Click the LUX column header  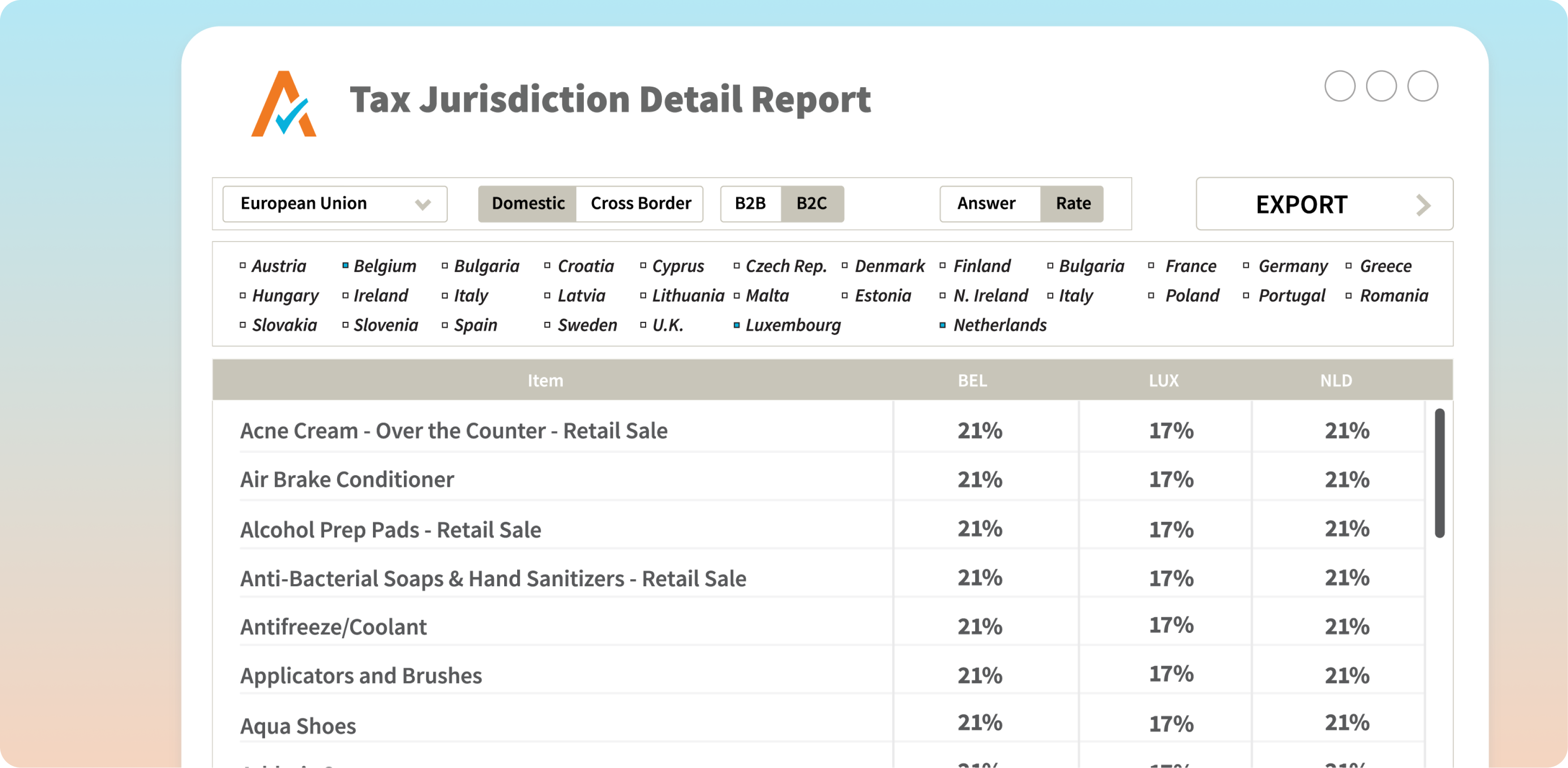[1163, 380]
